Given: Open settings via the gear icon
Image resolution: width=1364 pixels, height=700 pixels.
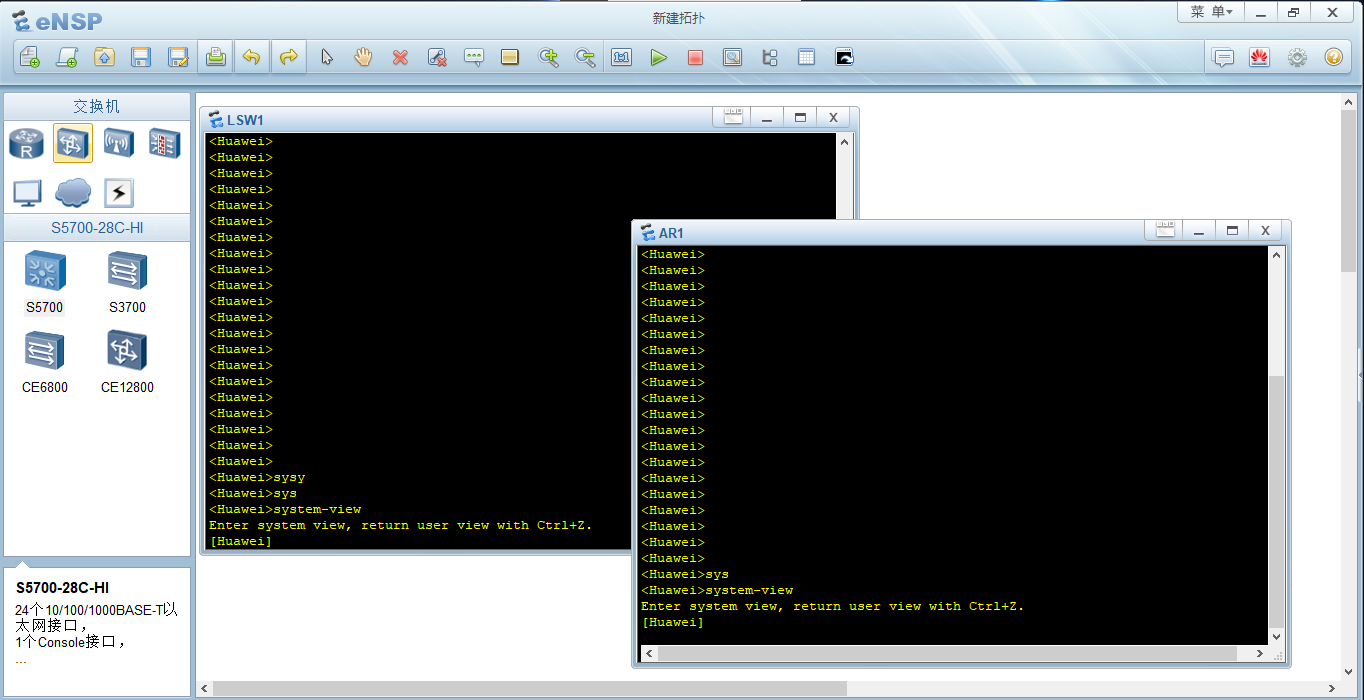Looking at the screenshot, I should coord(1296,58).
